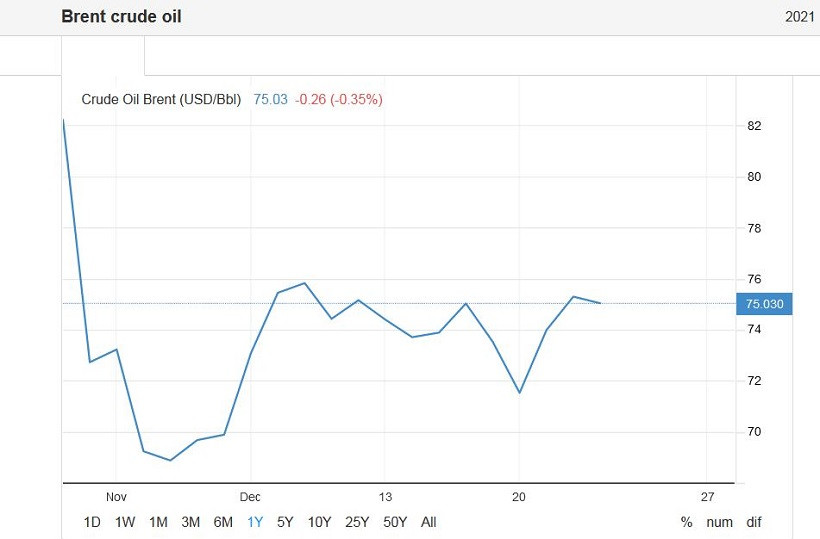Image resolution: width=820 pixels, height=539 pixels.
Task: Select the active 1Y range
Action: click(255, 522)
